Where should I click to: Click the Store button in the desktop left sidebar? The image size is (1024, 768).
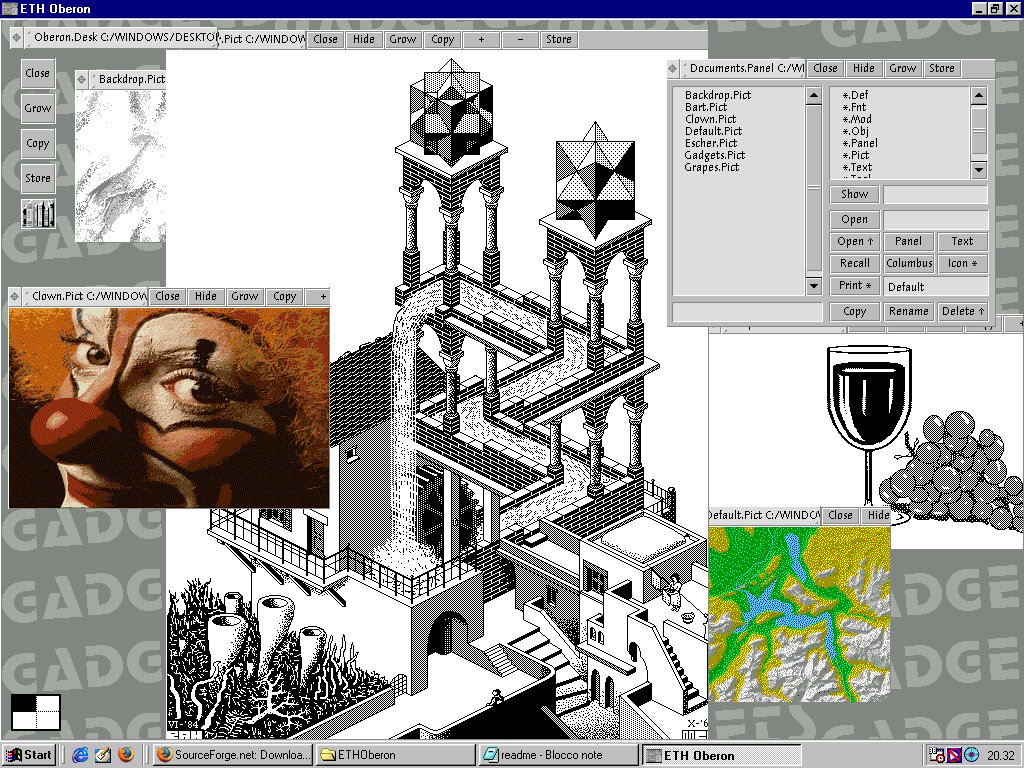coord(38,178)
